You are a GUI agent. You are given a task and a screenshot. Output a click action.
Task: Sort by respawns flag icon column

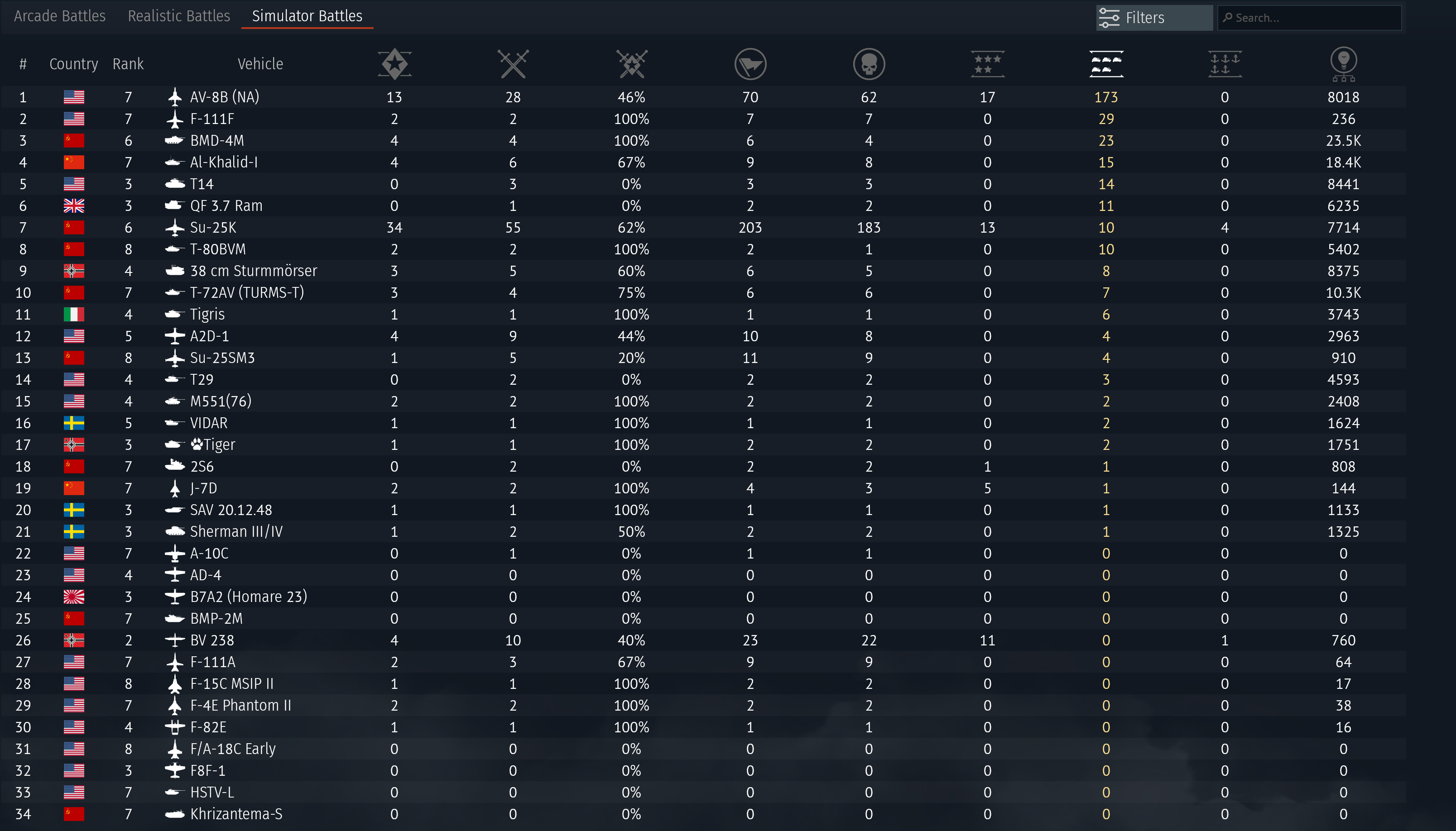(750, 64)
